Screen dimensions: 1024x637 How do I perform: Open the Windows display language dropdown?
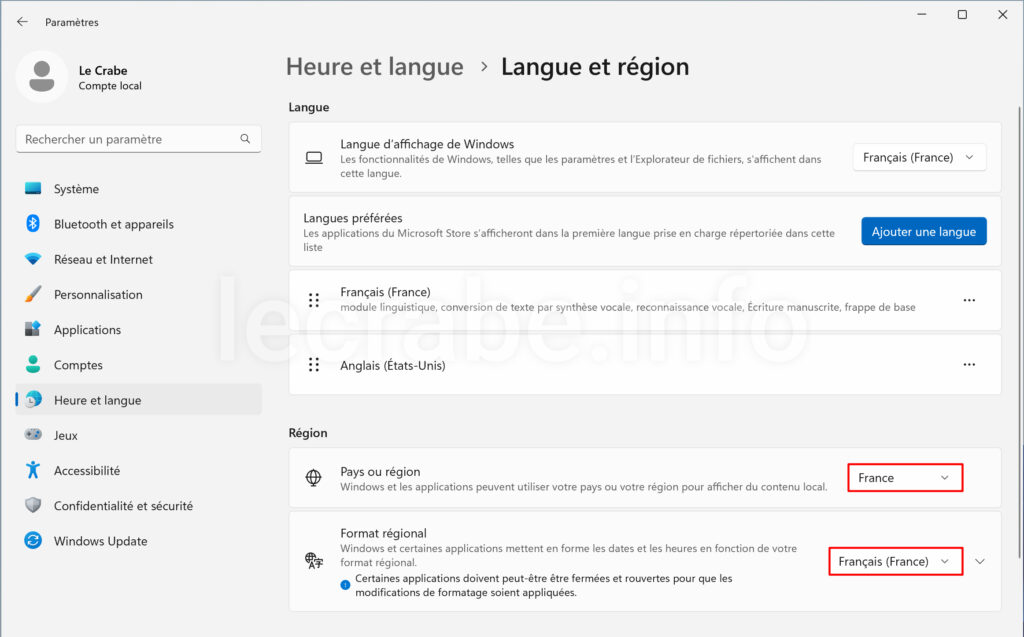pos(919,157)
